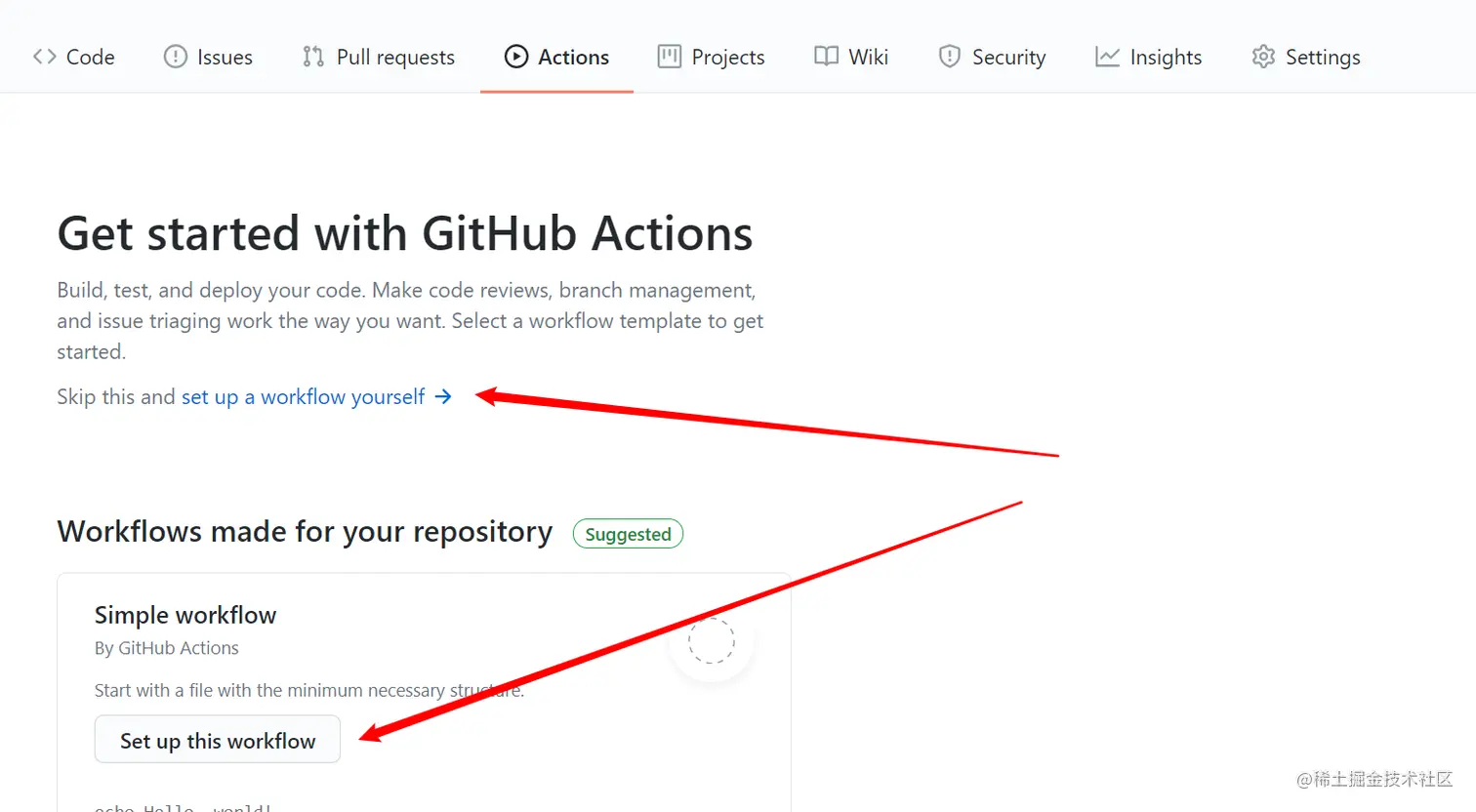
Task: Select the 'Simple workflow' card title
Action: (x=185, y=615)
